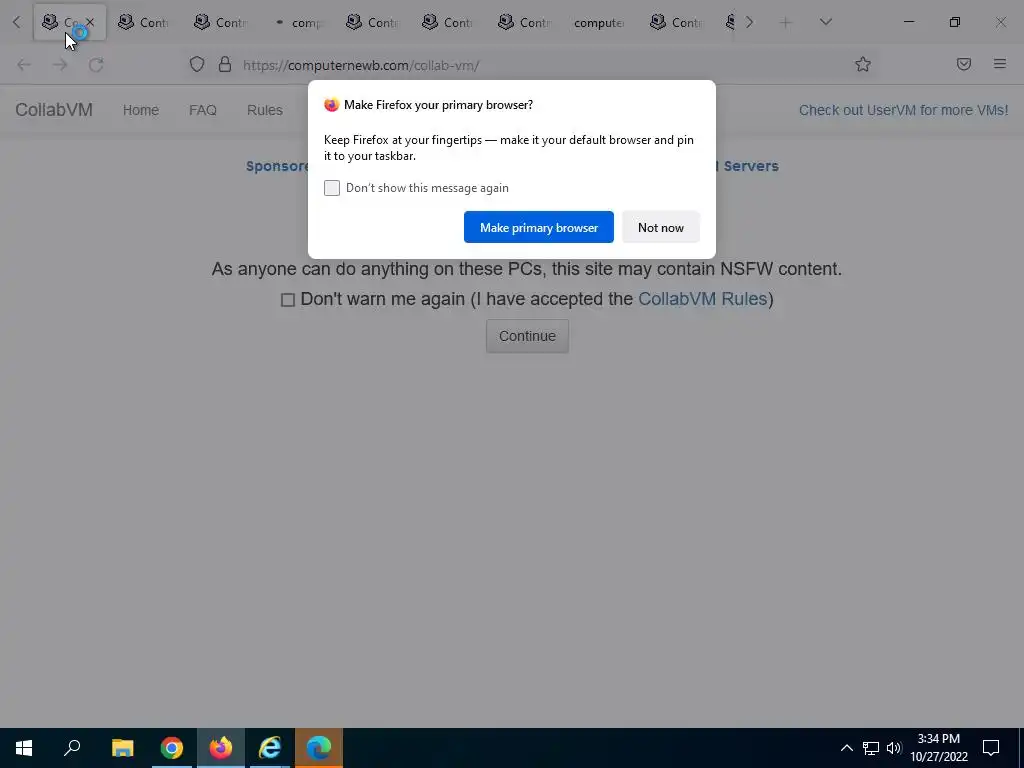Launch Google Chrome from taskbar
This screenshot has height=768, width=1024.
pyautogui.click(x=172, y=748)
